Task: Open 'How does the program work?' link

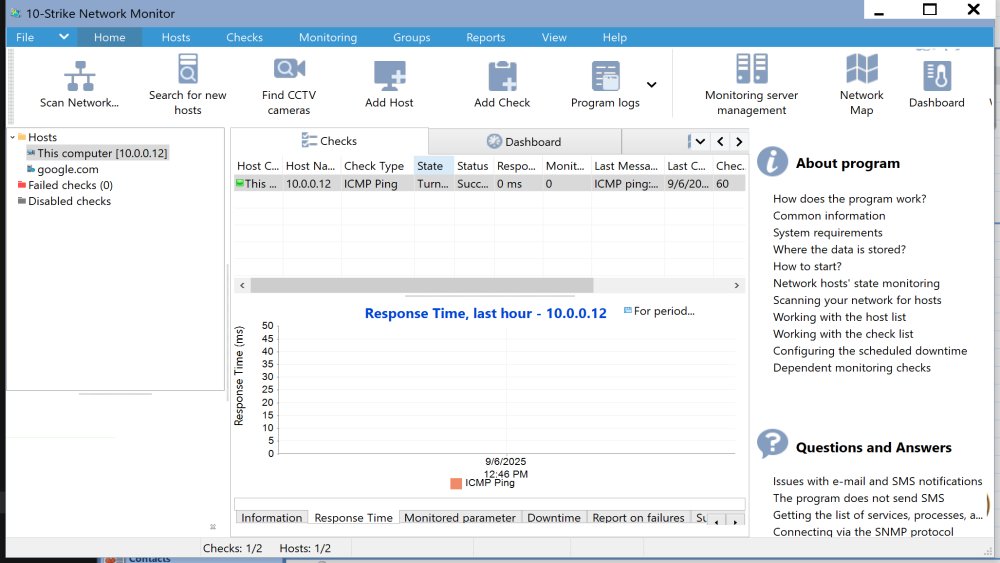Action: click(x=849, y=199)
